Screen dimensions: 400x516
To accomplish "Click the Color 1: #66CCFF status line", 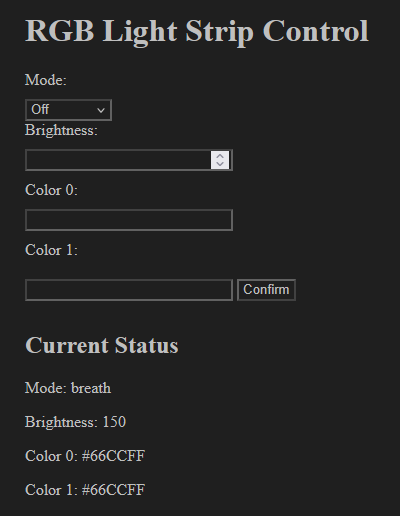I will [85, 490].
